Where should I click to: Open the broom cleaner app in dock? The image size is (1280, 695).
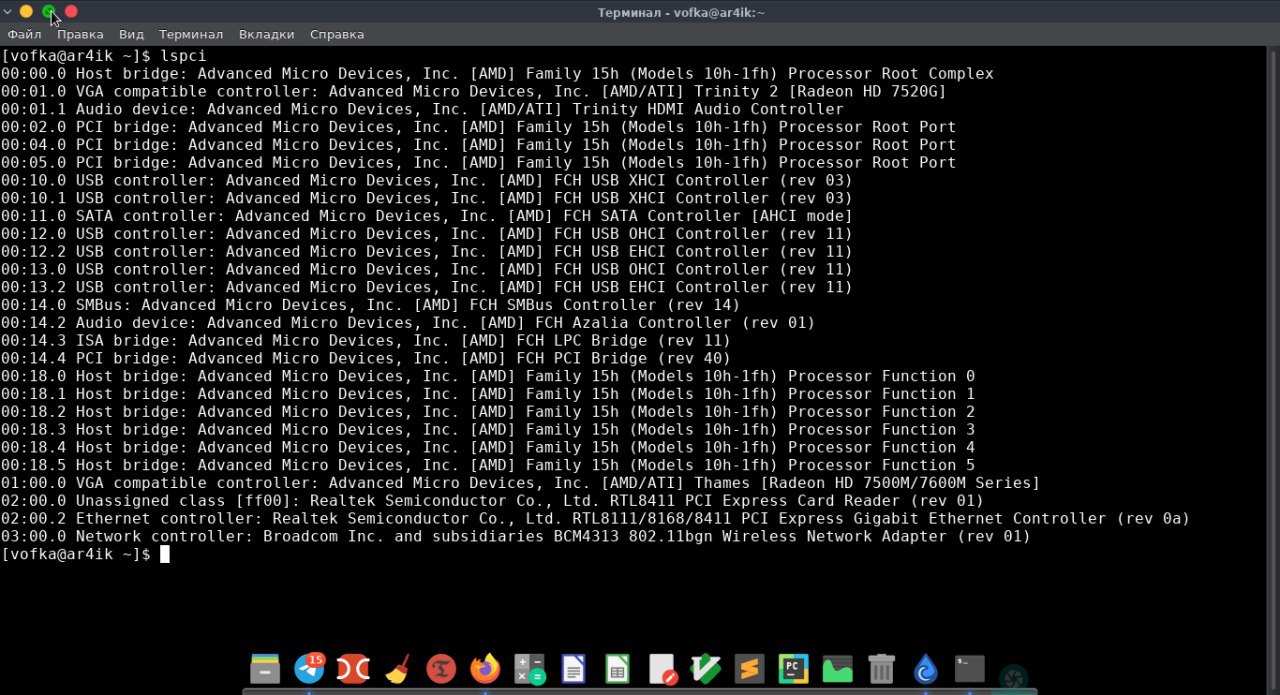click(397, 668)
